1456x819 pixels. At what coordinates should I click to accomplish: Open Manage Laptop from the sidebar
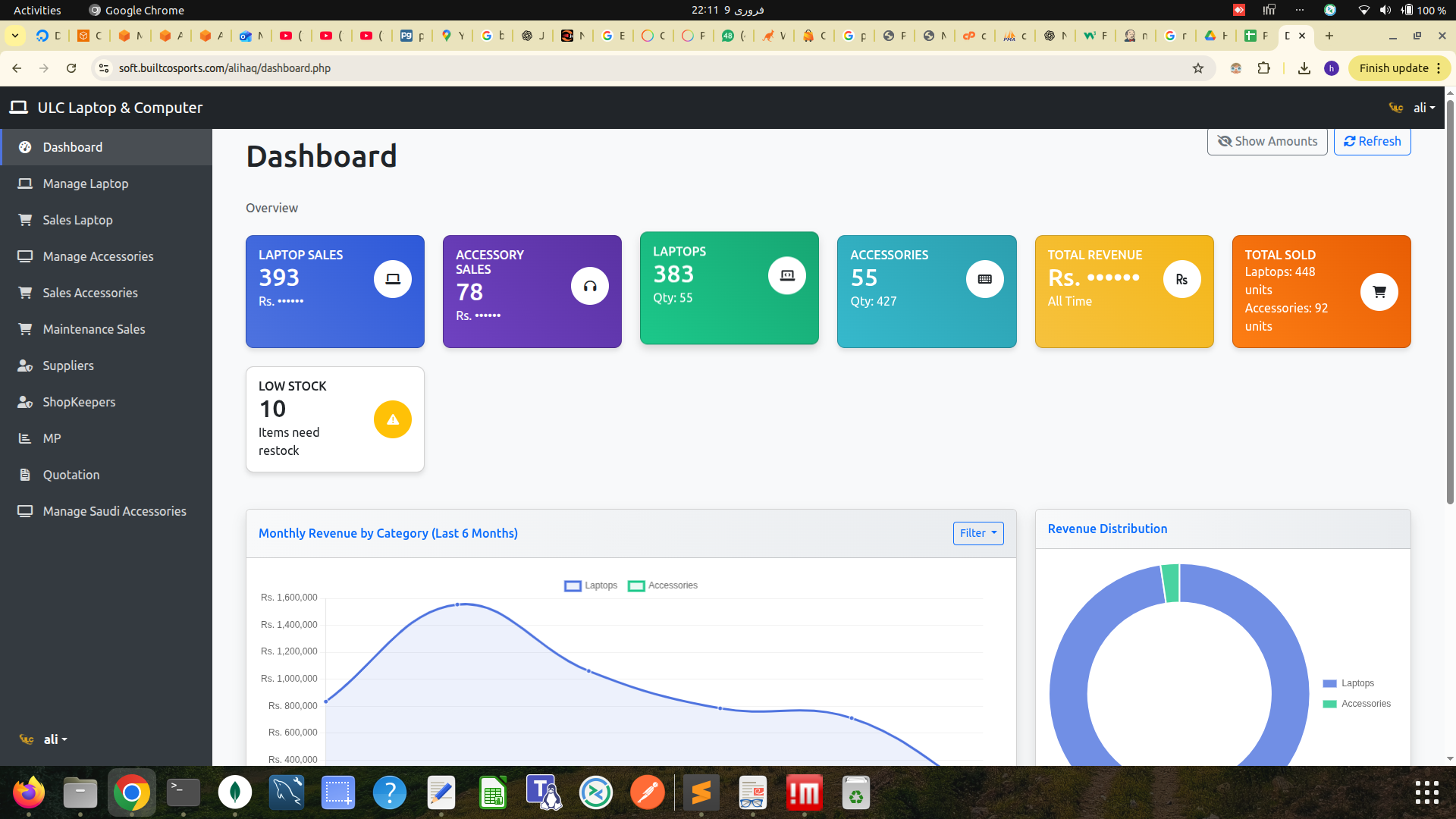click(x=85, y=184)
